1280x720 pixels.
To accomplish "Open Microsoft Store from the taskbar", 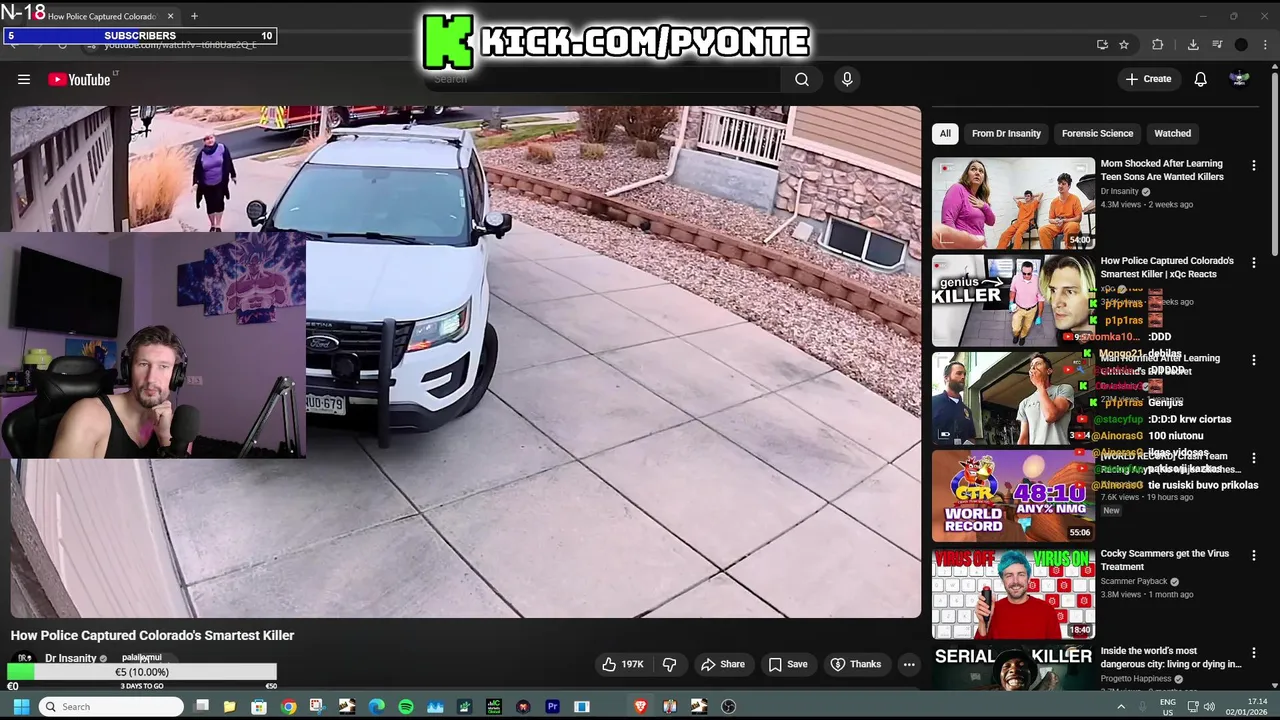I will pos(259,706).
